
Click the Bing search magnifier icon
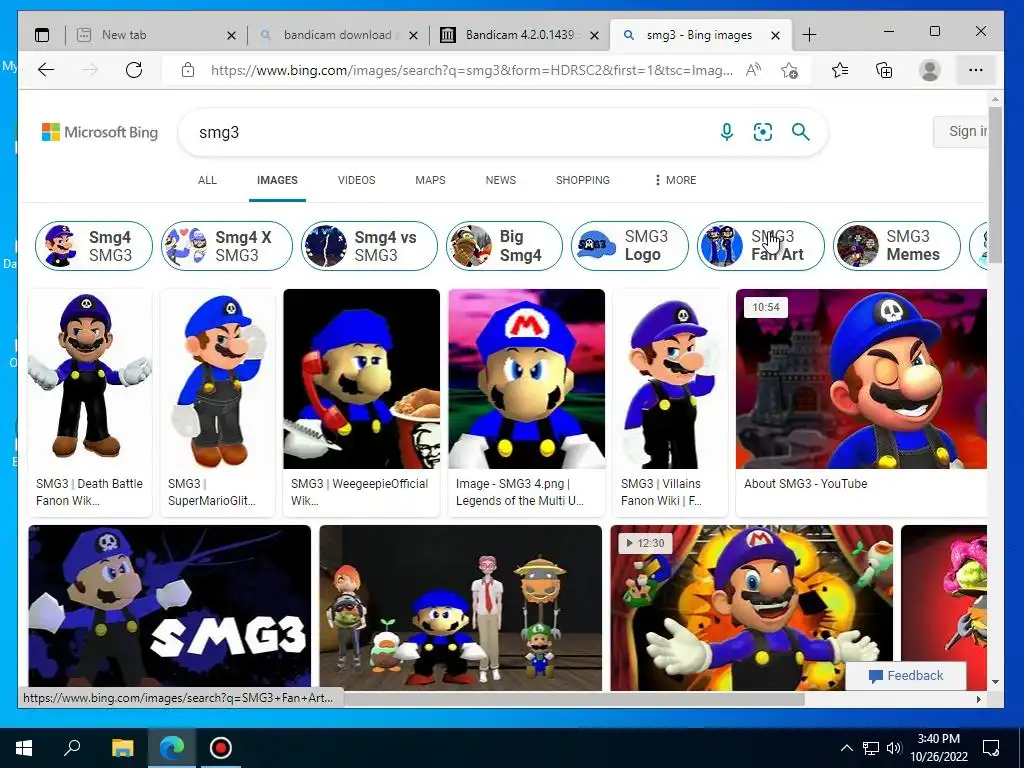point(801,132)
